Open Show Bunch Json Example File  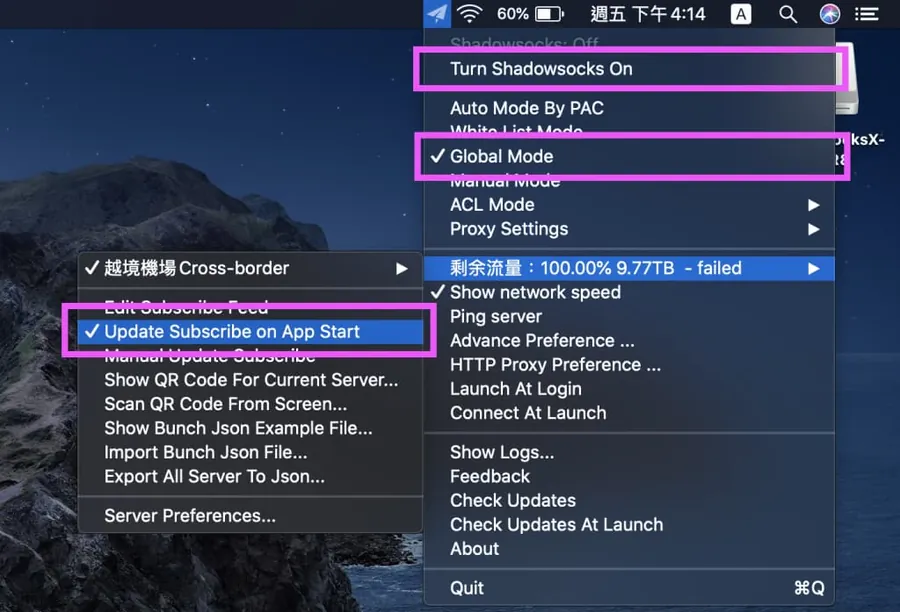250,428
